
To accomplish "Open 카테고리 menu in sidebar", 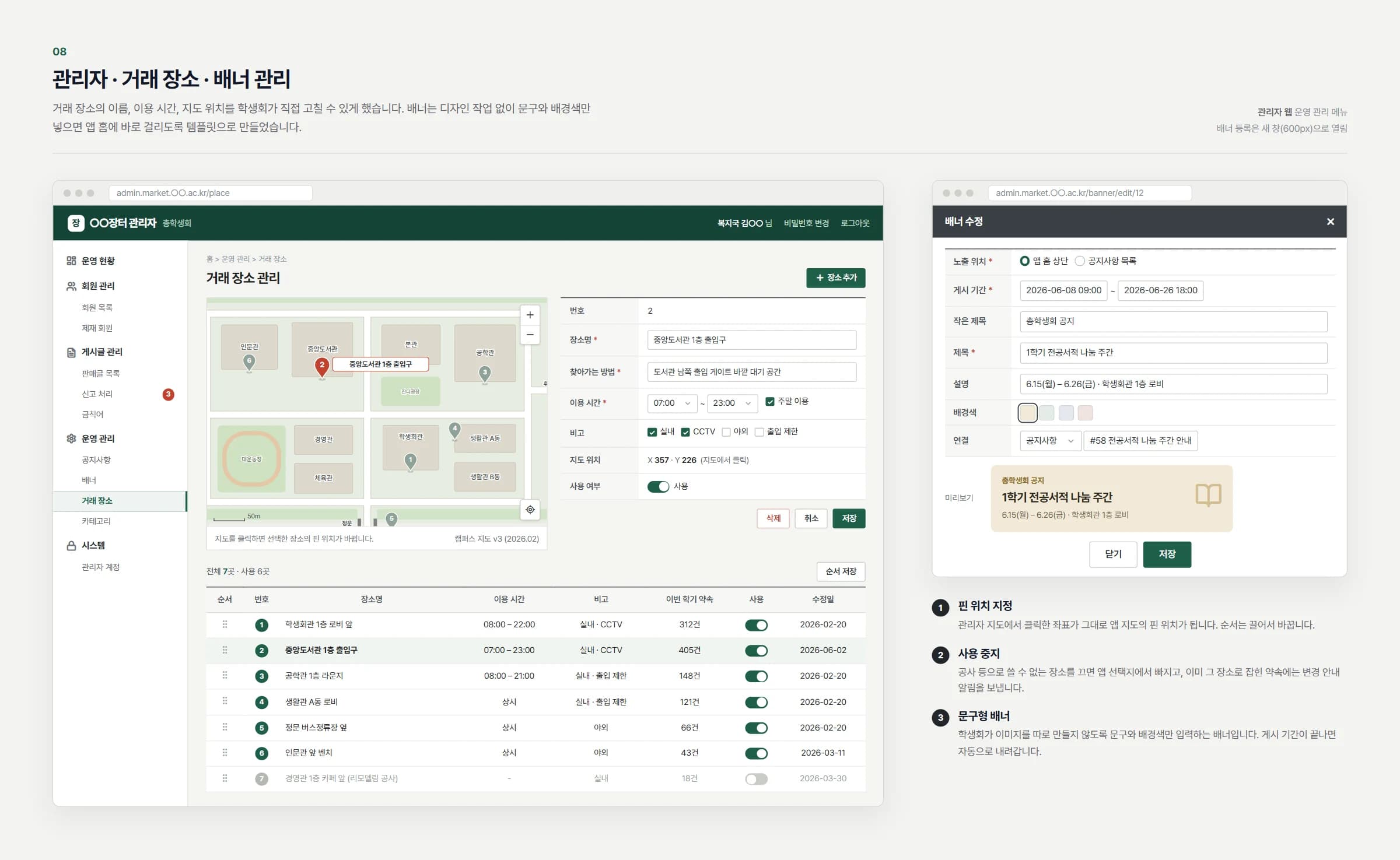I will [x=96, y=521].
